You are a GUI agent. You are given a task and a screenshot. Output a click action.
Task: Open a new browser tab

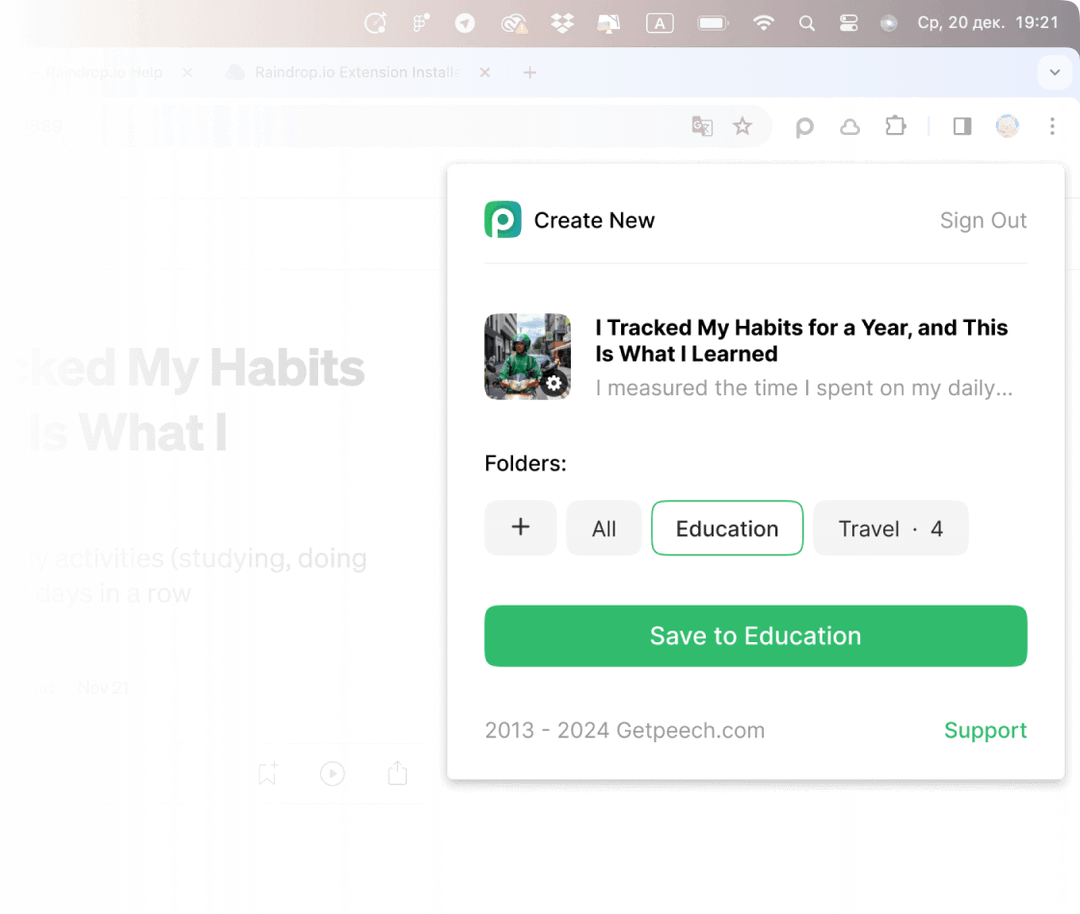(530, 72)
